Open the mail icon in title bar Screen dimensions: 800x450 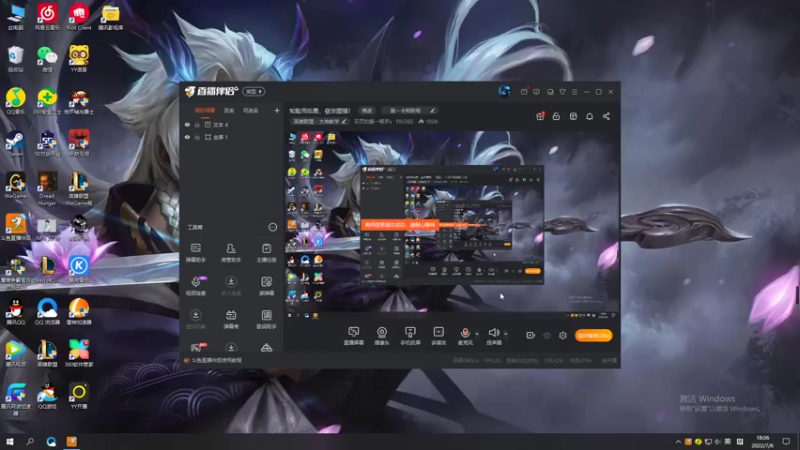coord(524,92)
